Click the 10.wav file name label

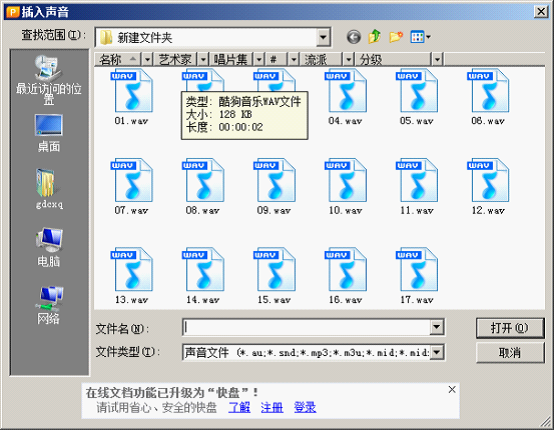[x=346, y=211]
